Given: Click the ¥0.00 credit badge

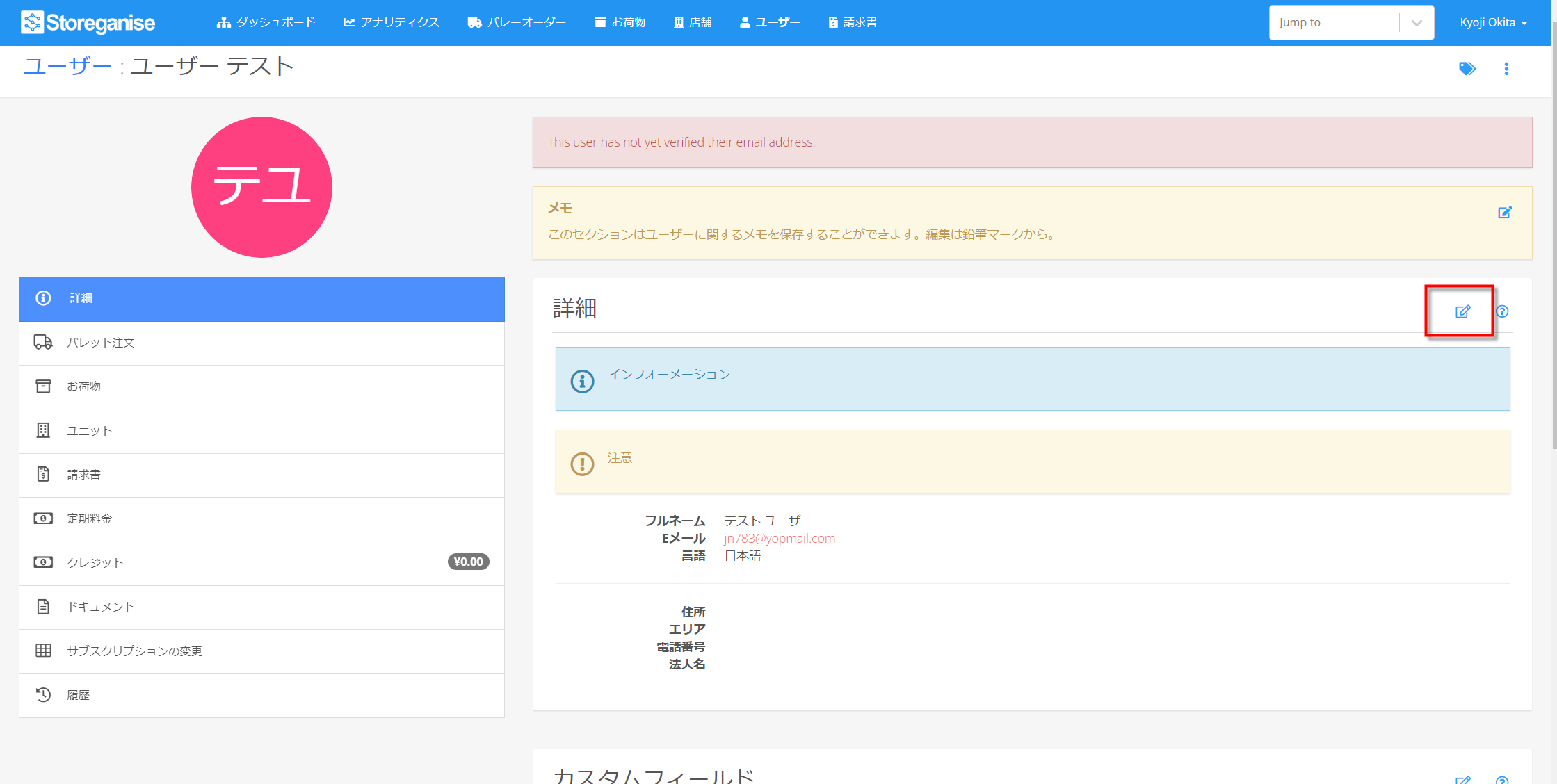Looking at the screenshot, I should [x=468, y=562].
